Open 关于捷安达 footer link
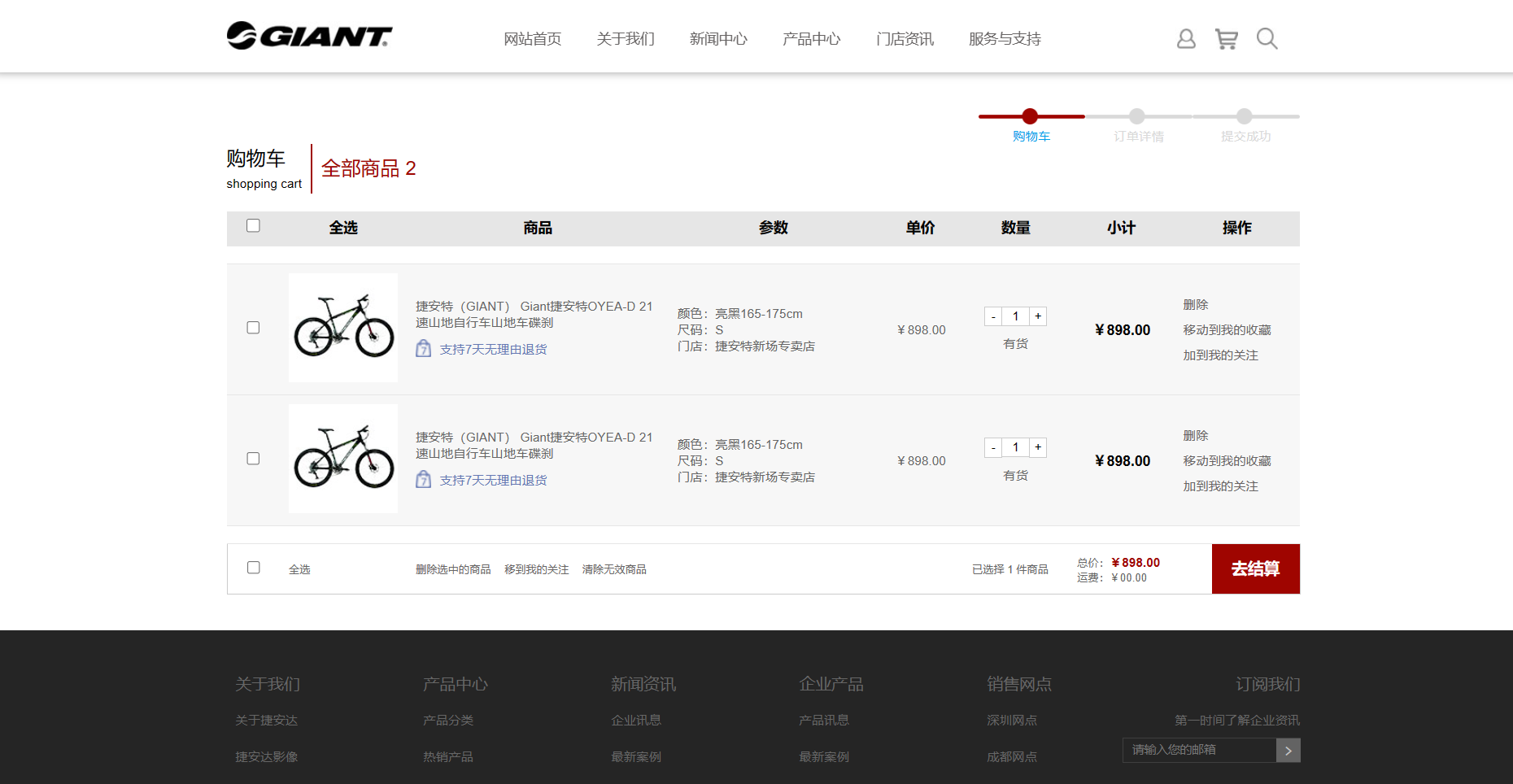This screenshot has height=784, width=1513. pos(266,721)
